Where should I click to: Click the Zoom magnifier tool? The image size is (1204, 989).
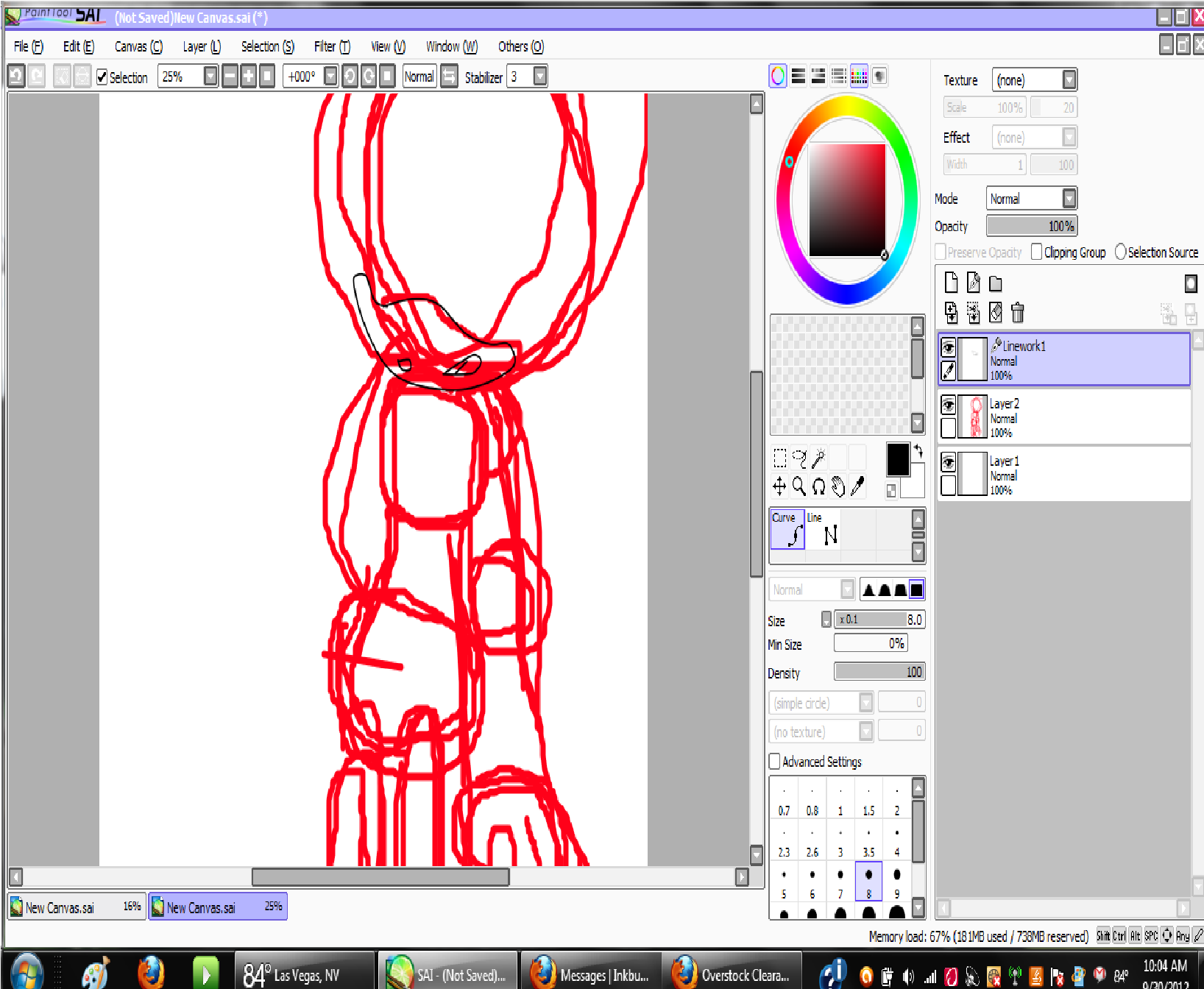click(798, 486)
